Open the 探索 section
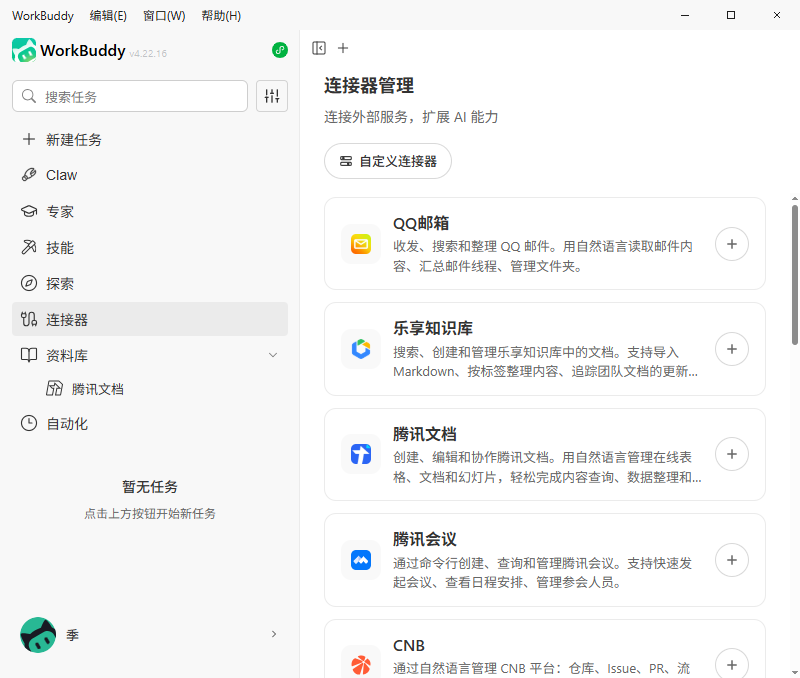The width and height of the screenshot is (800, 678). pos(150,283)
